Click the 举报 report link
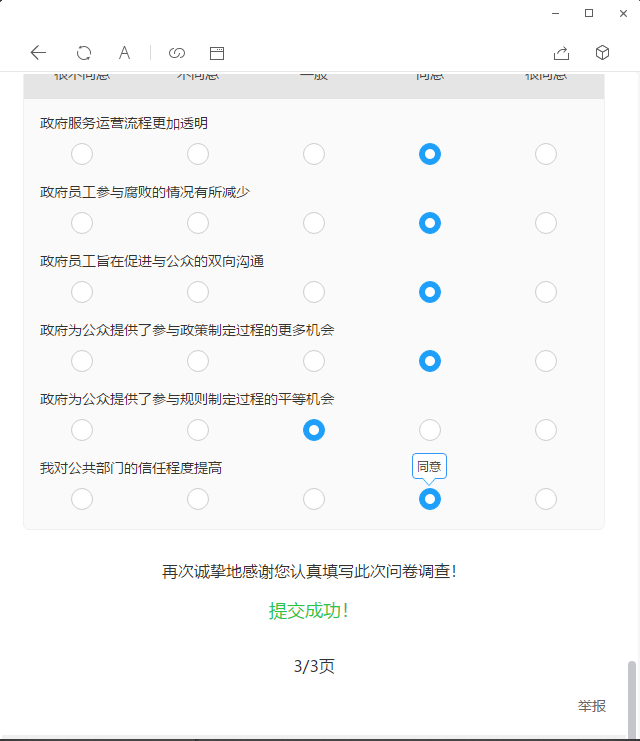 [592, 706]
